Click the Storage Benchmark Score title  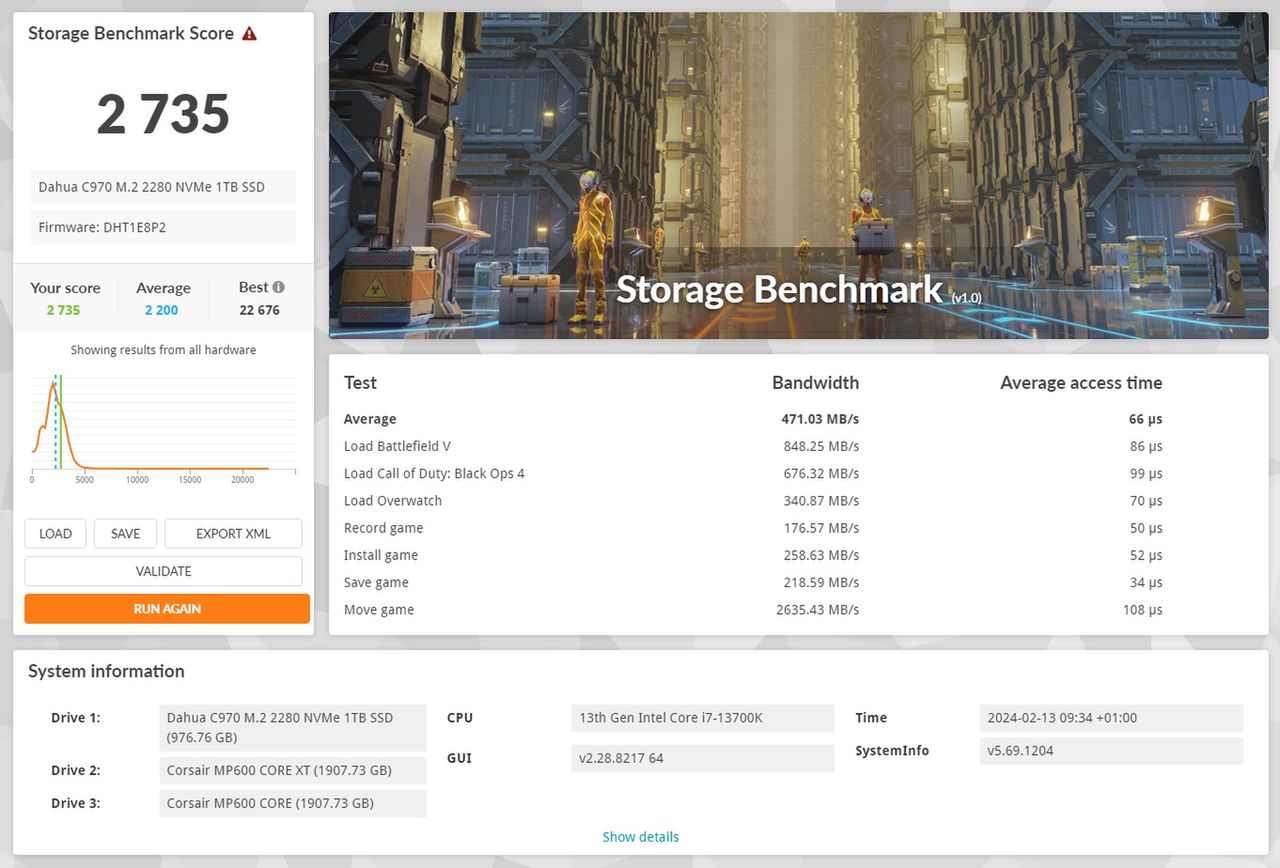click(131, 33)
